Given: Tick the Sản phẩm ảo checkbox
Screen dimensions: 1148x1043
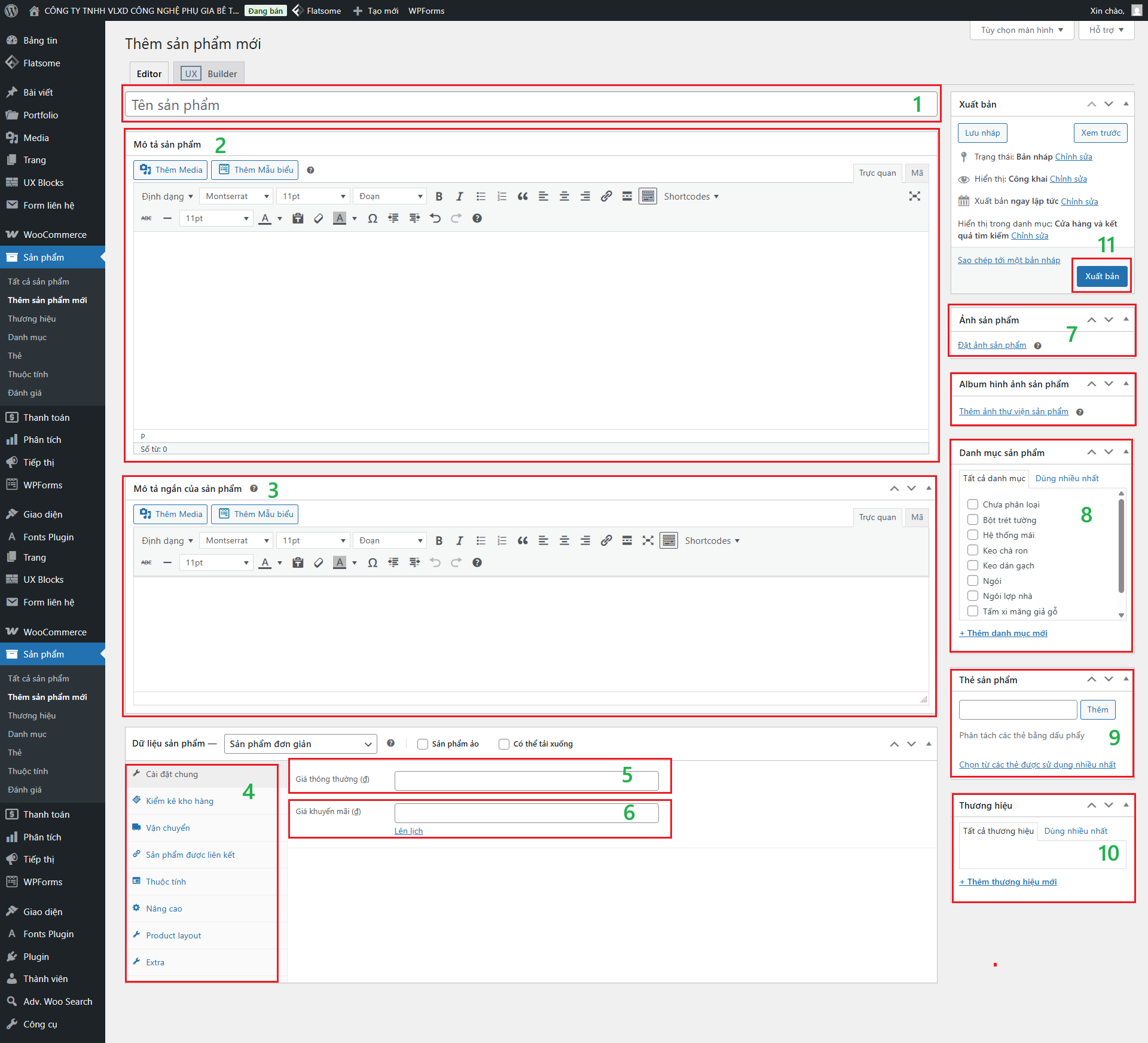Looking at the screenshot, I should click(x=423, y=744).
